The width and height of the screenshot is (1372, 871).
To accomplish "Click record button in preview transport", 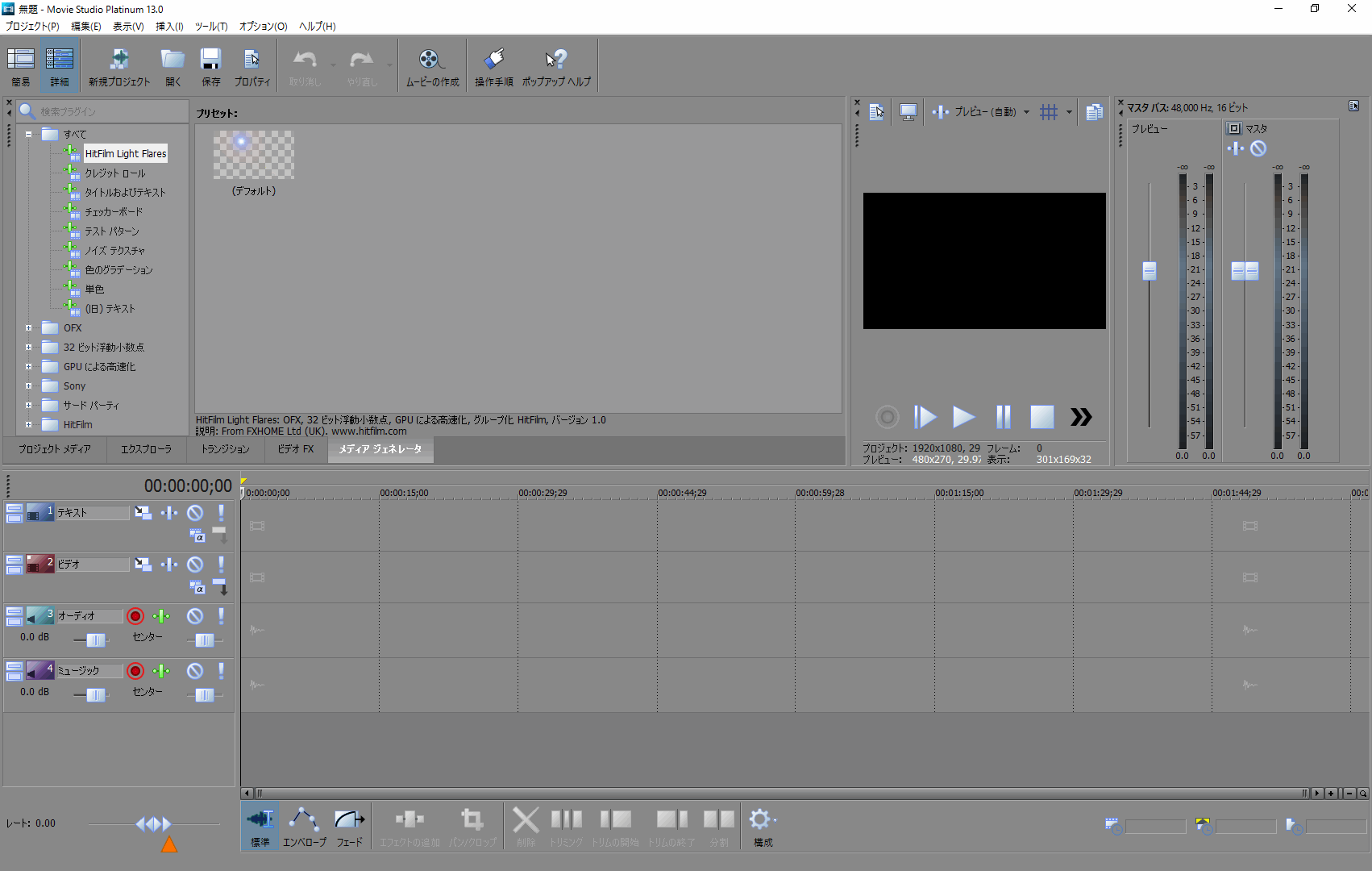I will pos(887,417).
